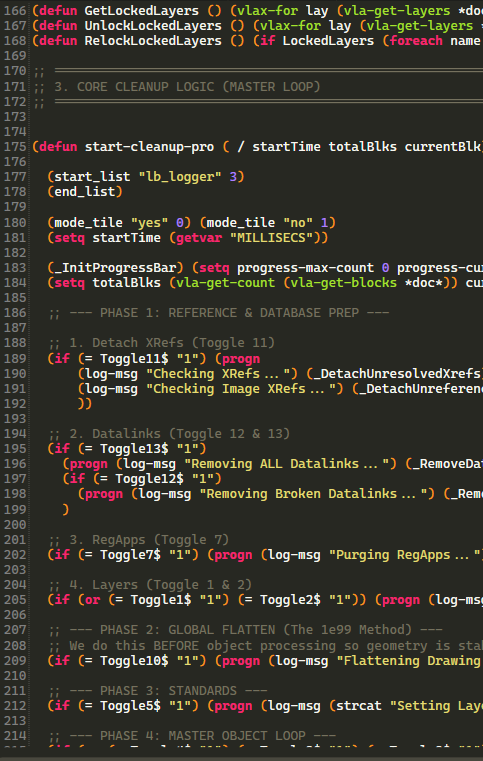483x761 pixels.
Task: Click line number 182 in the gutter
Action: [x=15, y=252]
